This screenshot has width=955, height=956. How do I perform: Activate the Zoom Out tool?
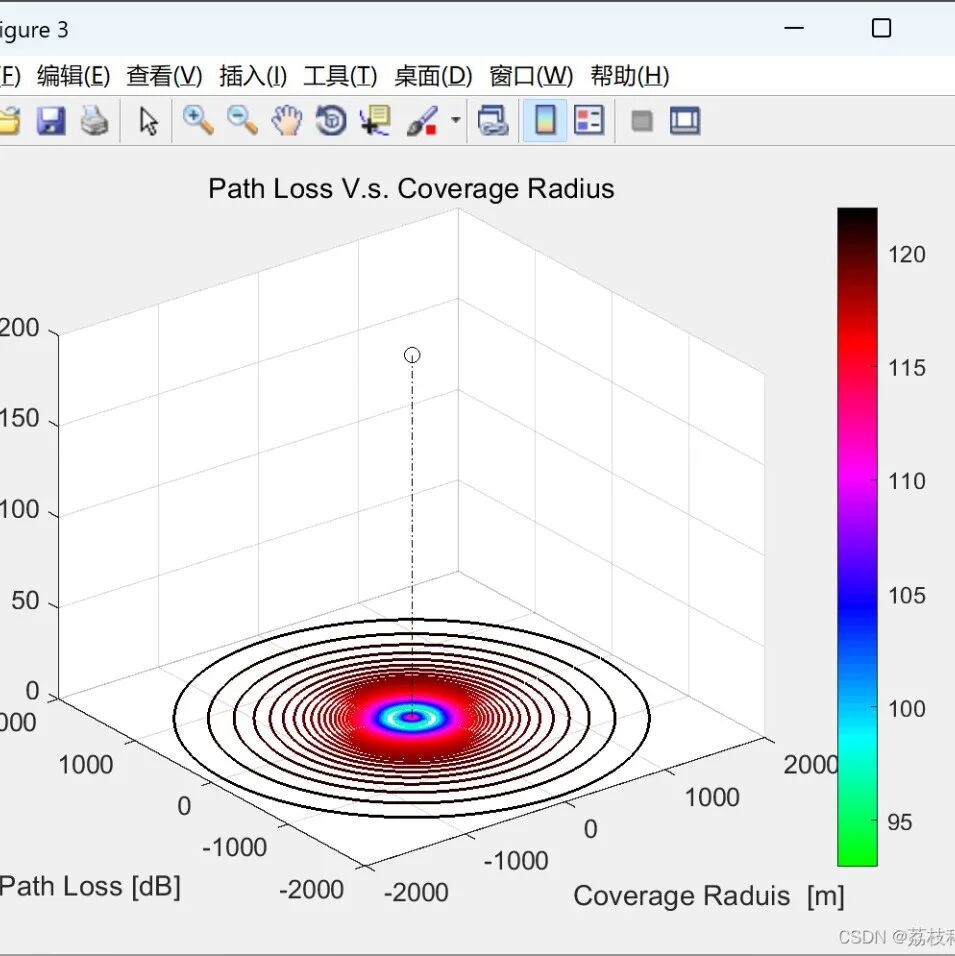click(242, 120)
